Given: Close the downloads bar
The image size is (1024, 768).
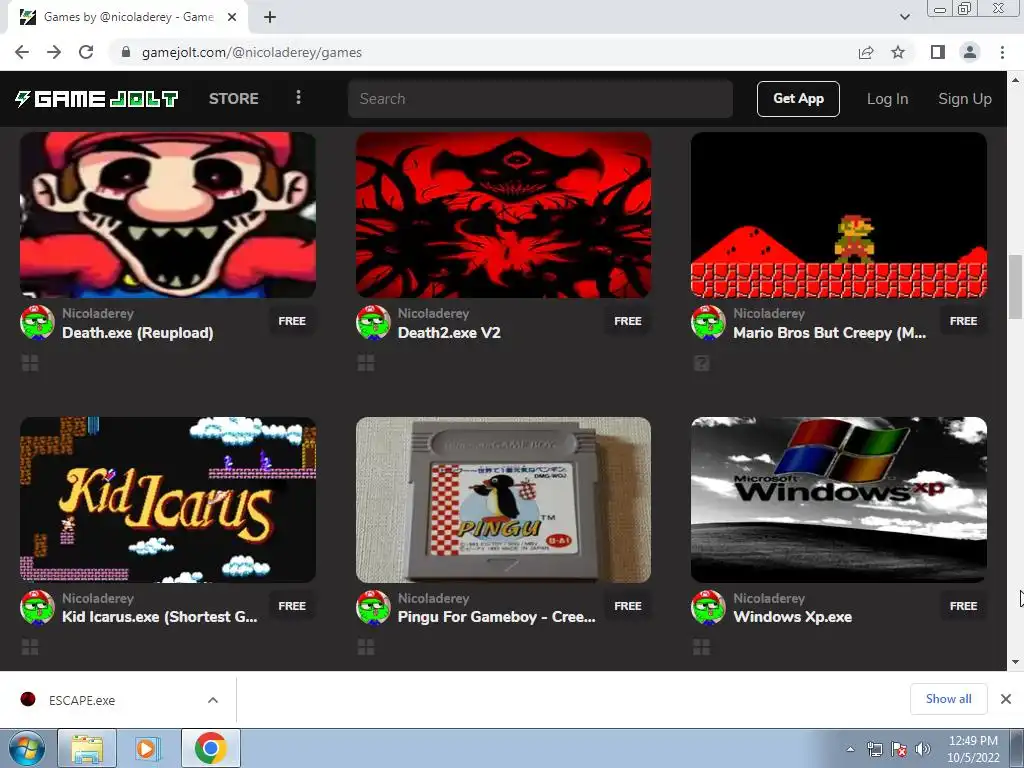Looking at the screenshot, I should (1006, 699).
